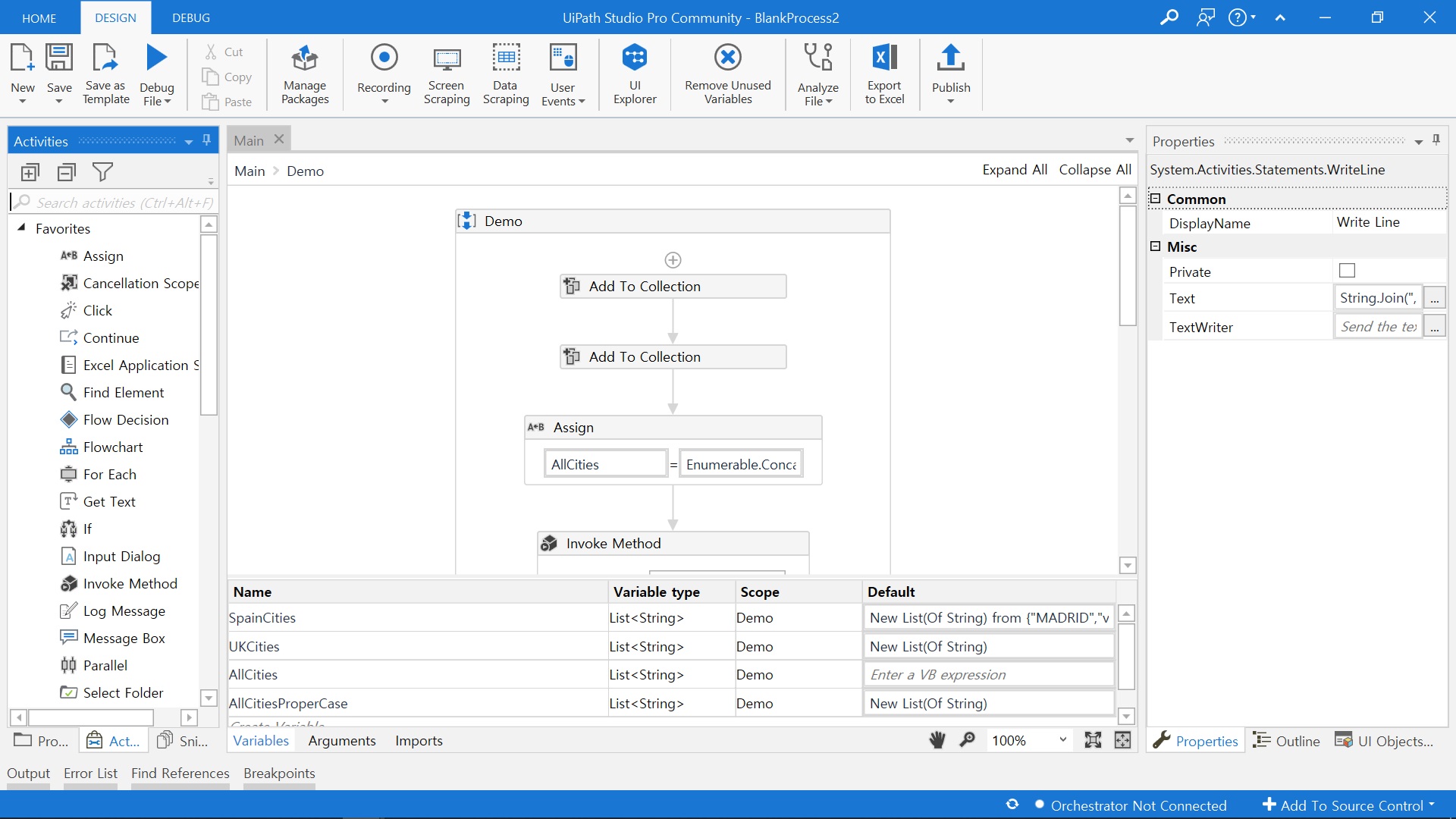Expand all activities tree icon
Viewport: 1456px width, 819px height.
(x=30, y=173)
